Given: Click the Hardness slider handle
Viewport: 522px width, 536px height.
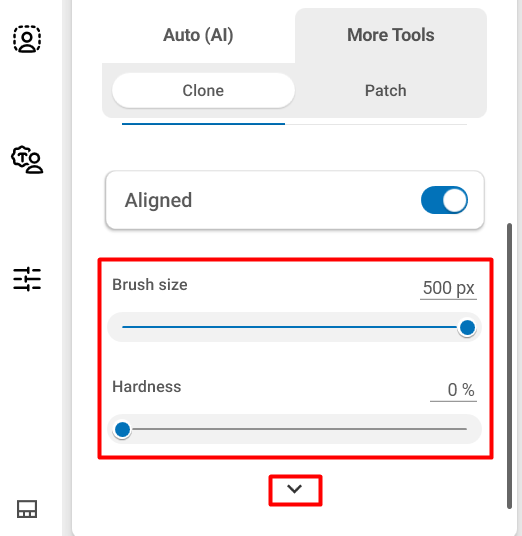Looking at the screenshot, I should click(x=122, y=429).
